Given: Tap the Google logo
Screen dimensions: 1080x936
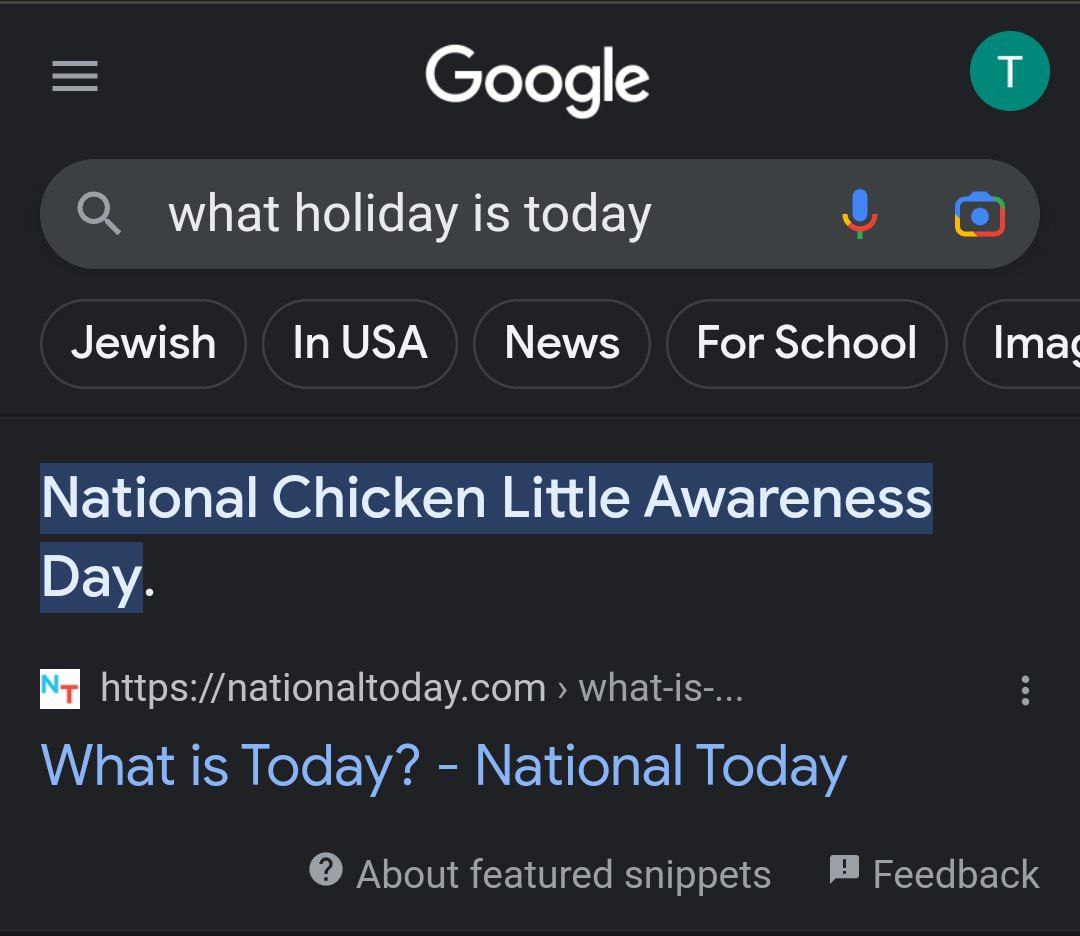Looking at the screenshot, I should point(537,80).
